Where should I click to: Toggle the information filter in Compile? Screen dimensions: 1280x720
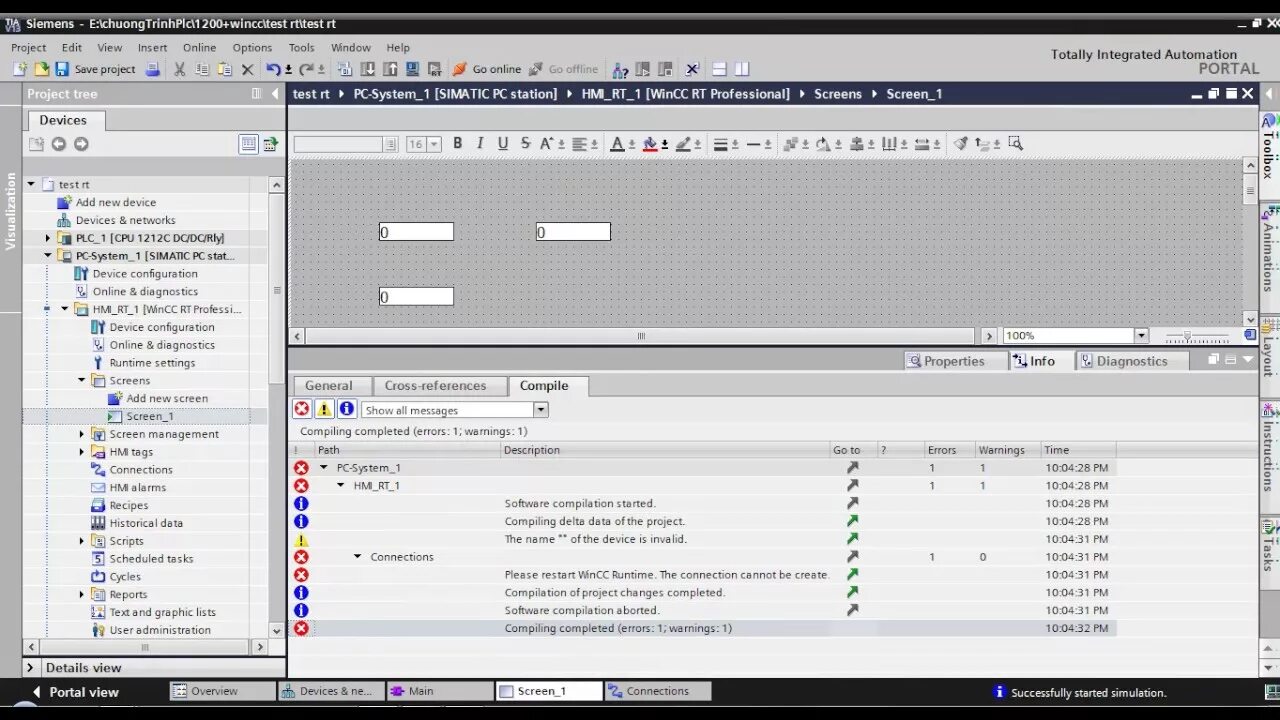[x=347, y=409]
